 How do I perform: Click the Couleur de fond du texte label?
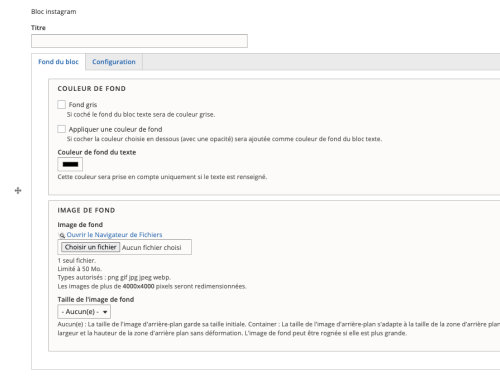click(97, 152)
